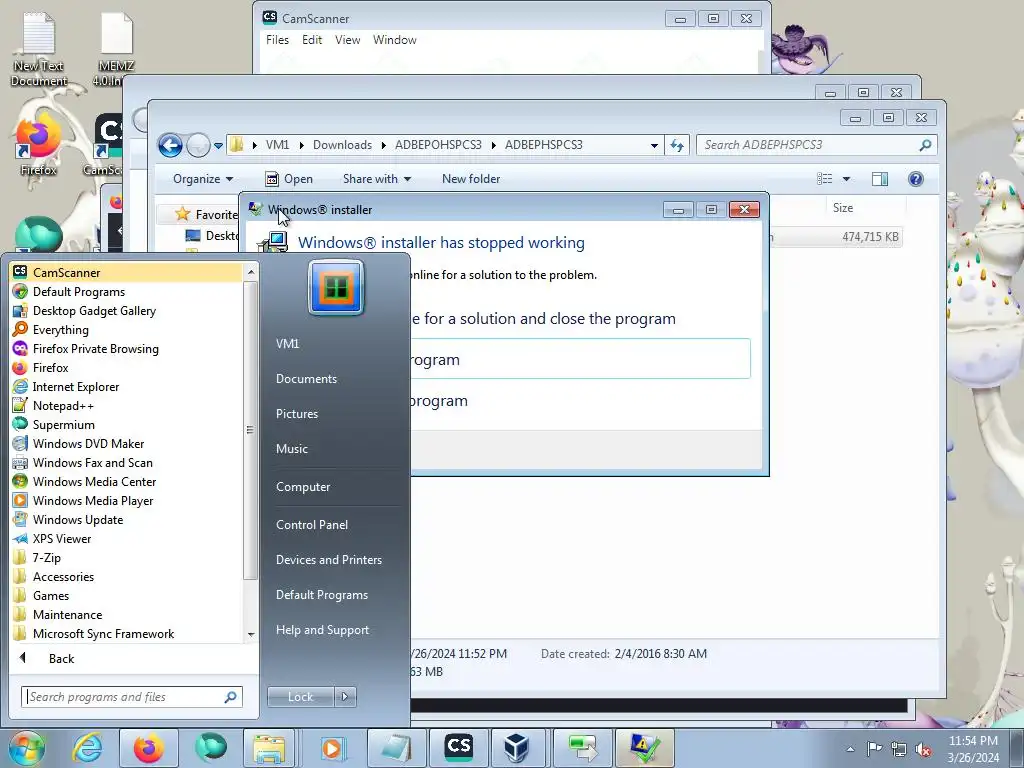Open Explorer help question mark icon
This screenshot has width=1024, height=768.
916,179
